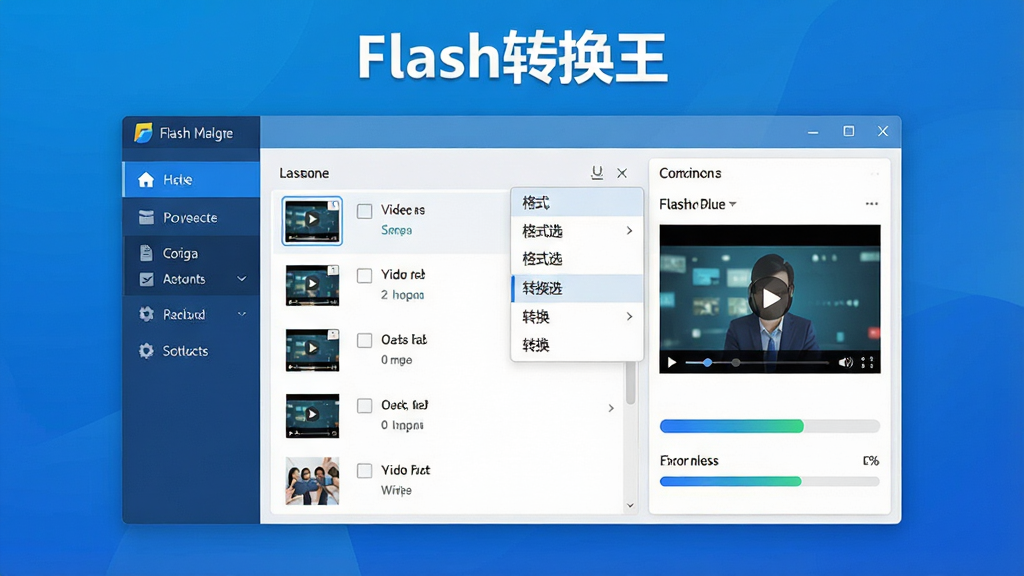
Task: Open the Videe as video thumbnail
Action: [312, 221]
